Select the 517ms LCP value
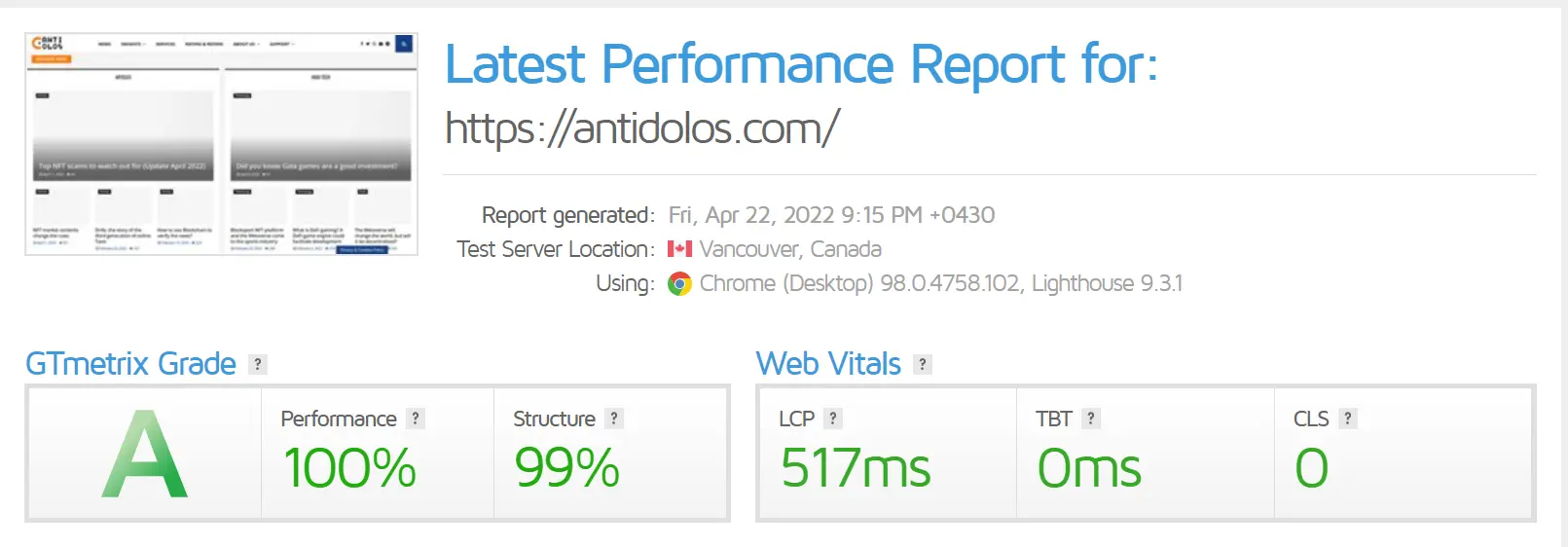The image size is (1568, 547). [x=856, y=468]
